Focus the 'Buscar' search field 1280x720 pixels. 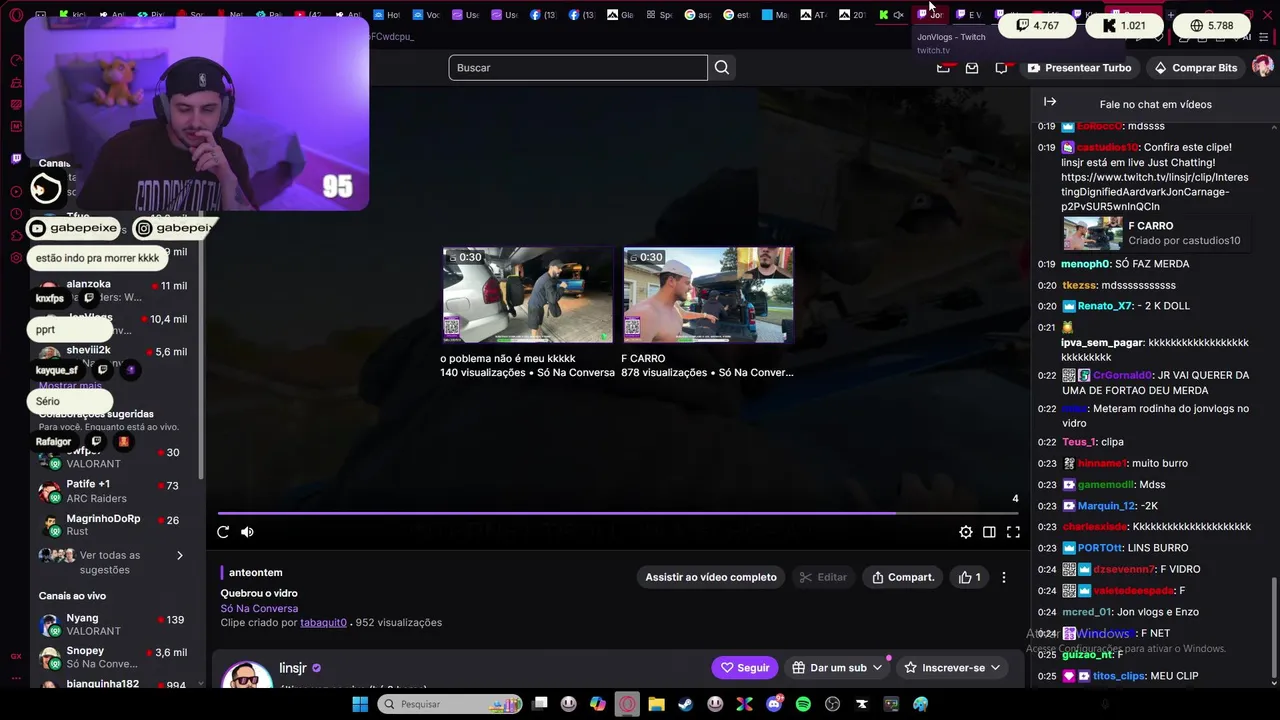[578, 67]
